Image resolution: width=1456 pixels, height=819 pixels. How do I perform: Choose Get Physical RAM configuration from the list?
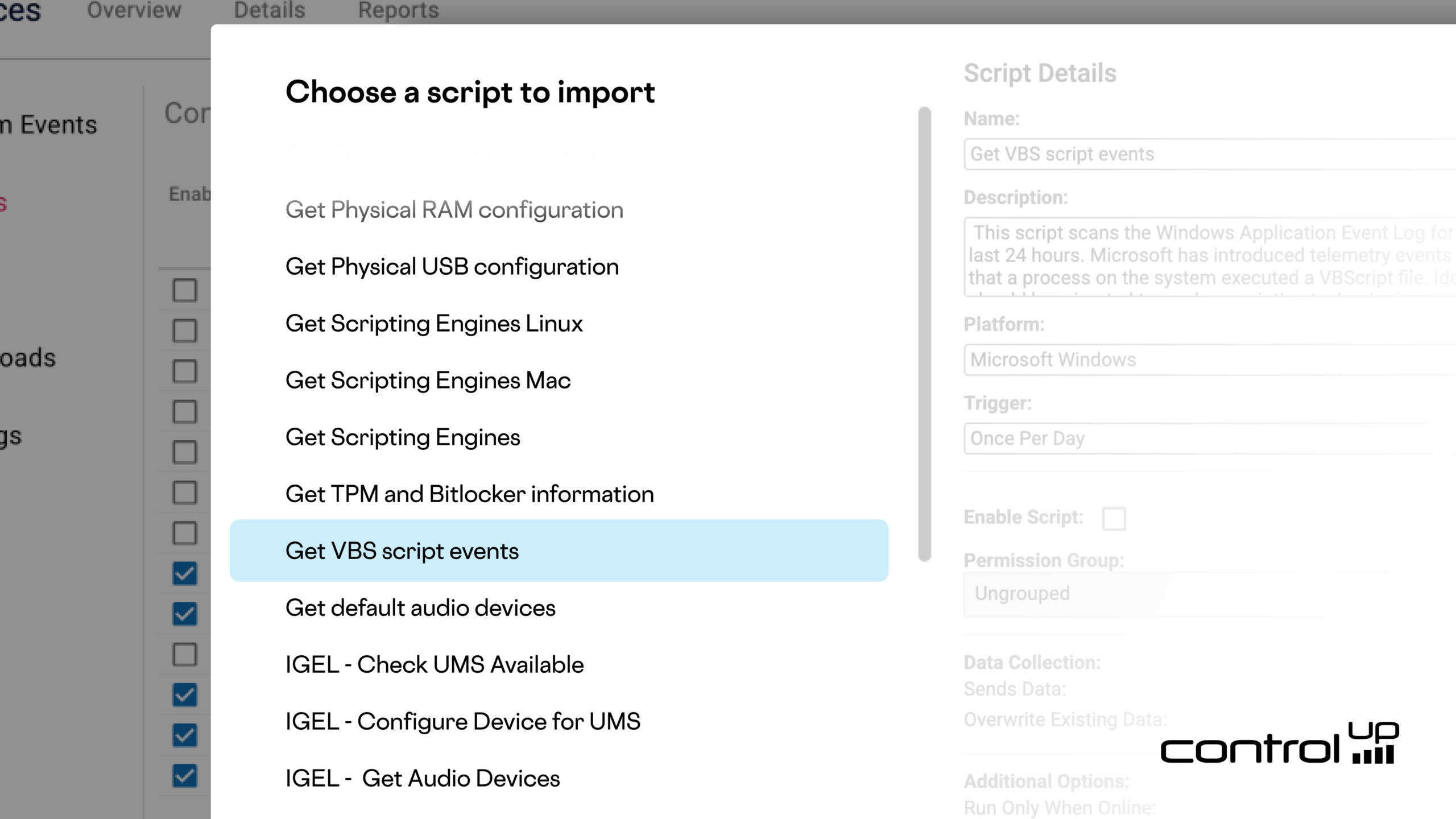pyautogui.click(x=454, y=209)
